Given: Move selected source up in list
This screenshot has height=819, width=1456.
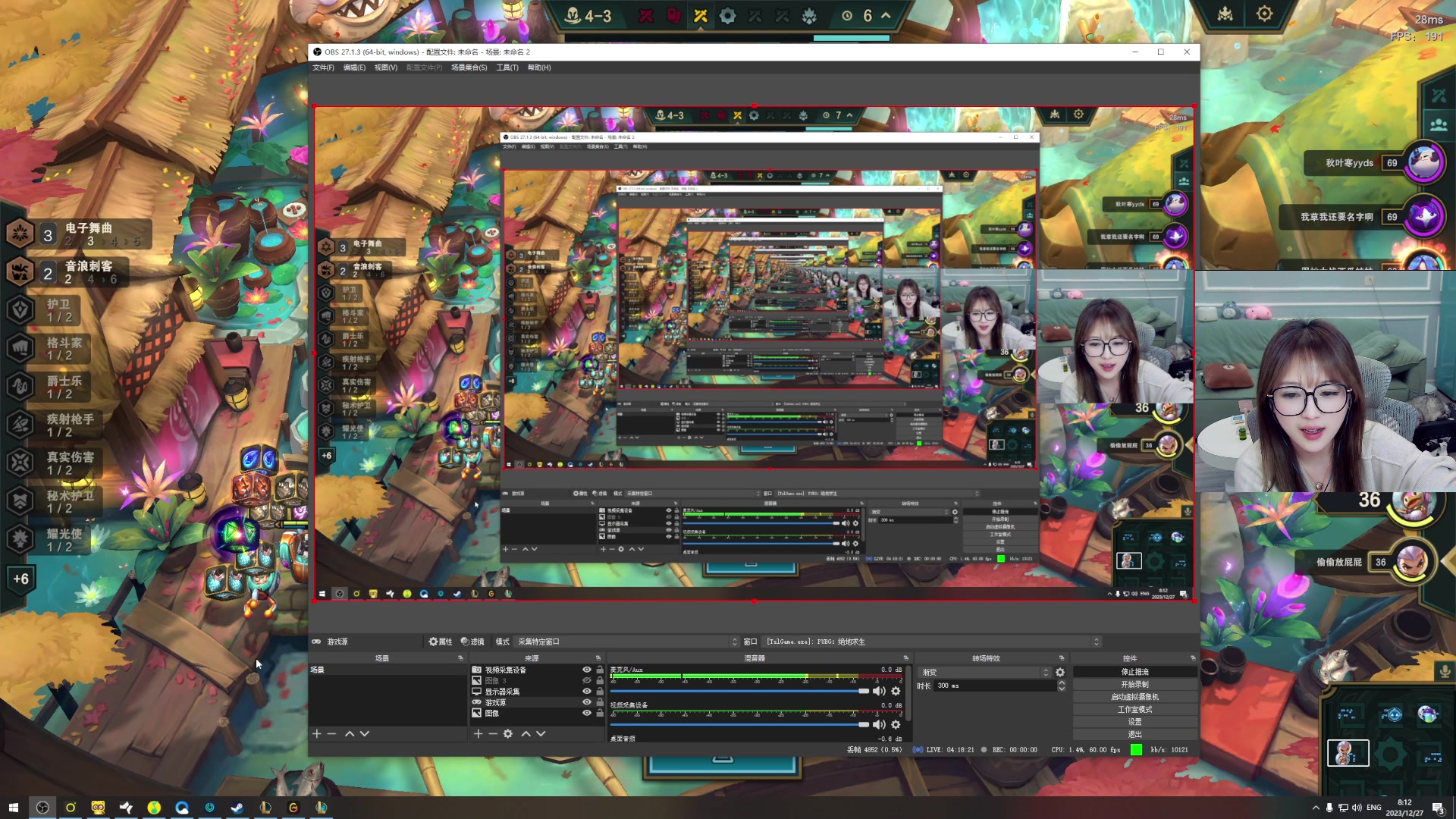Looking at the screenshot, I should pyautogui.click(x=526, y=733).
